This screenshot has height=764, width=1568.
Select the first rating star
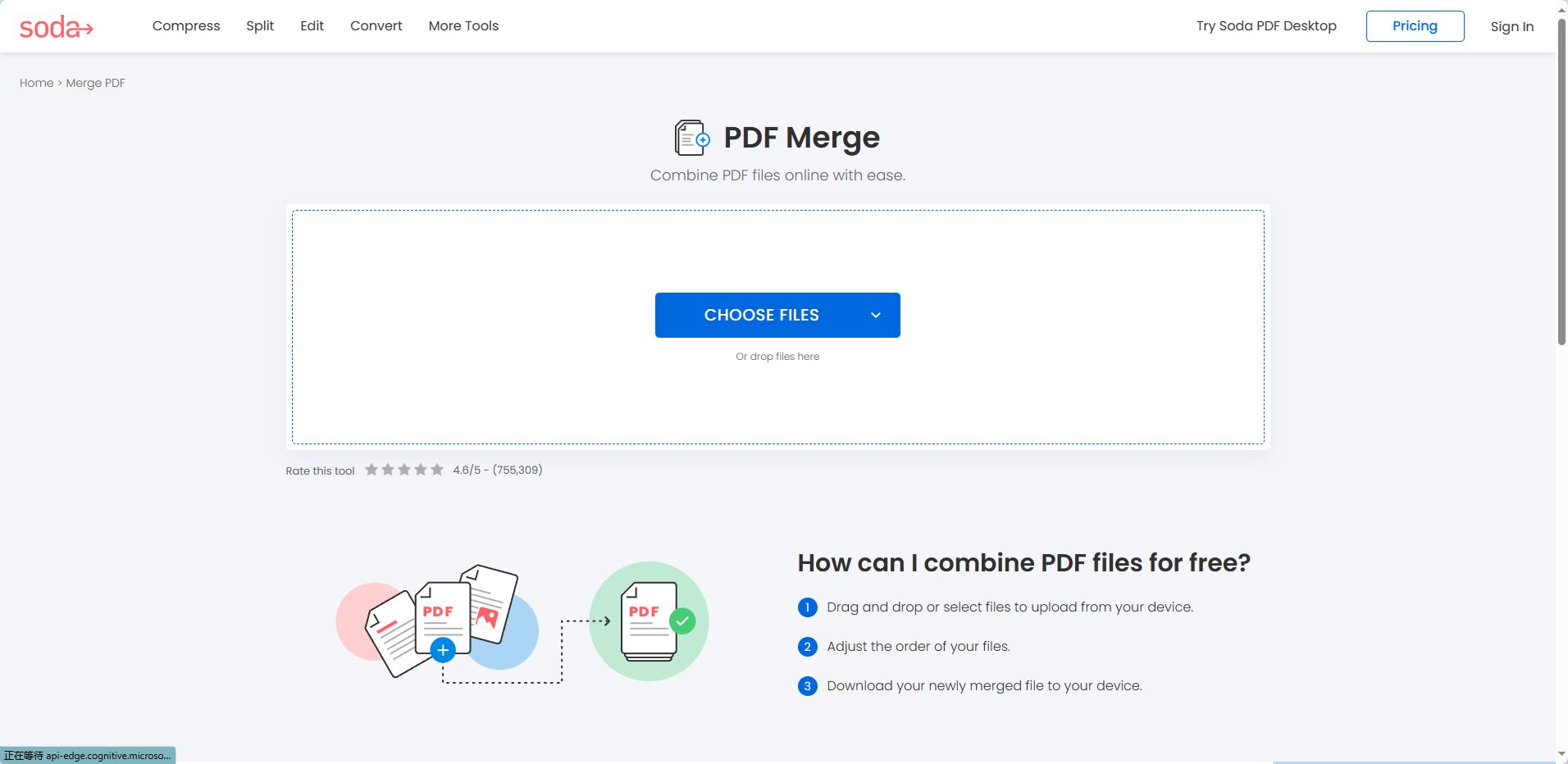coord(373,469)
